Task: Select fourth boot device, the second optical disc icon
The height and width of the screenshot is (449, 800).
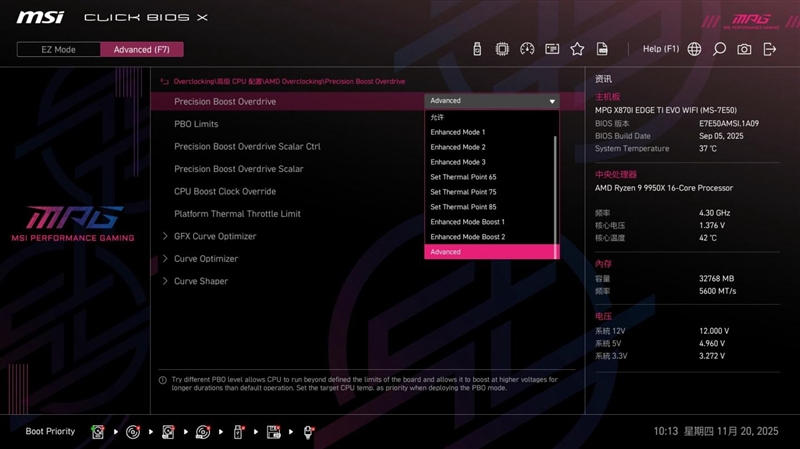Action: (203, 432)
